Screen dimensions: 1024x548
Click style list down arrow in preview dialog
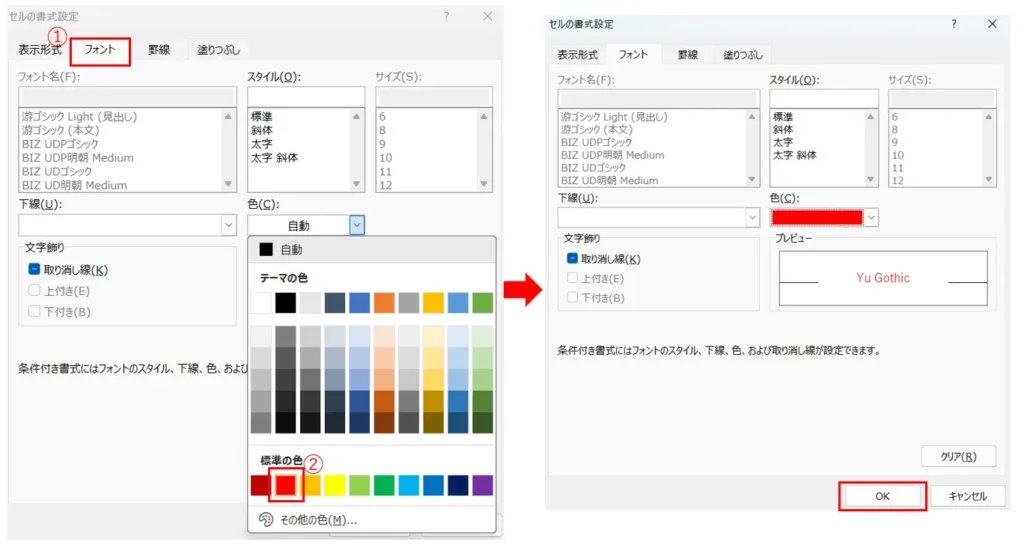(871, 179)
